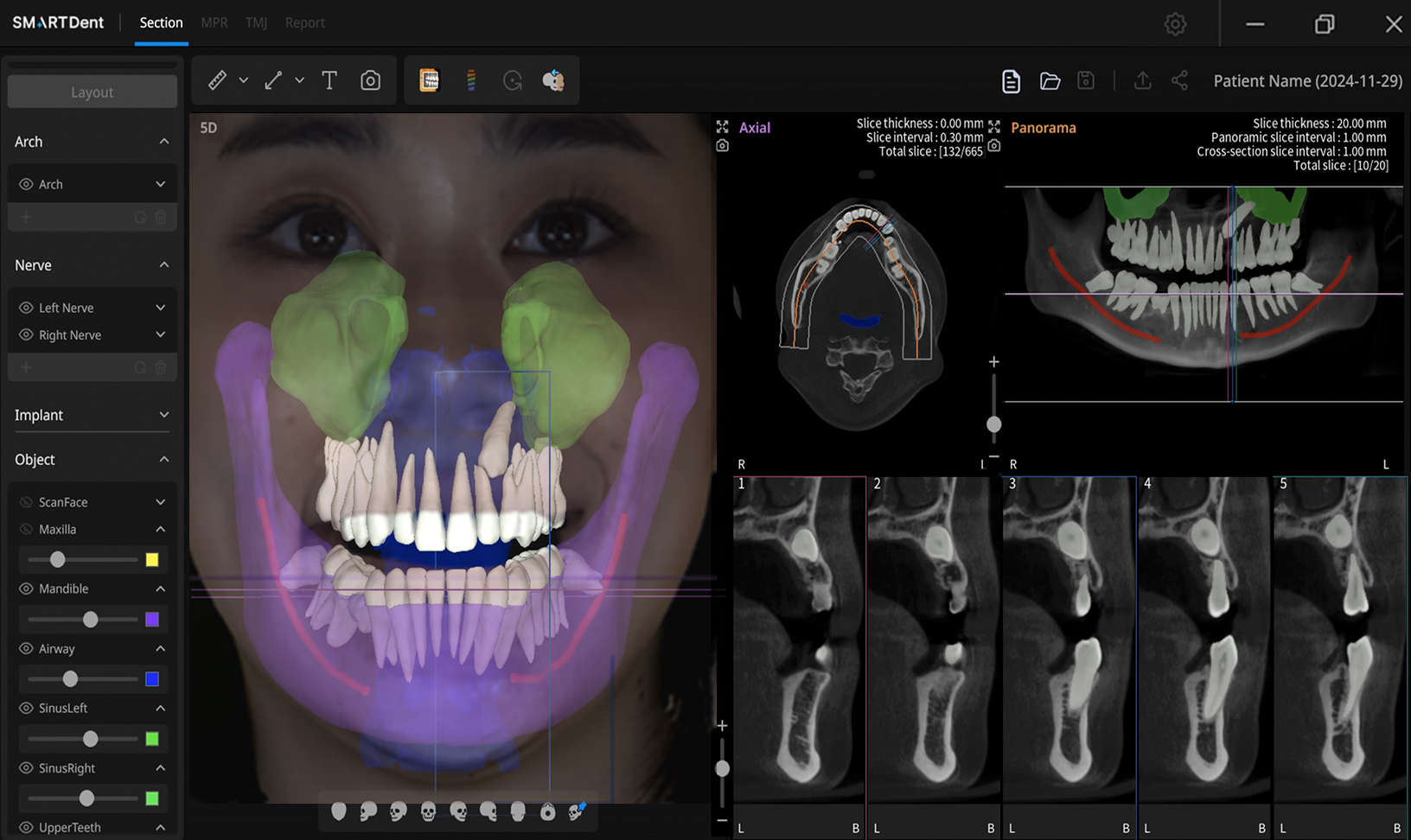
Task: Change the Maxilla color swatch
Action: click(152, 559)
